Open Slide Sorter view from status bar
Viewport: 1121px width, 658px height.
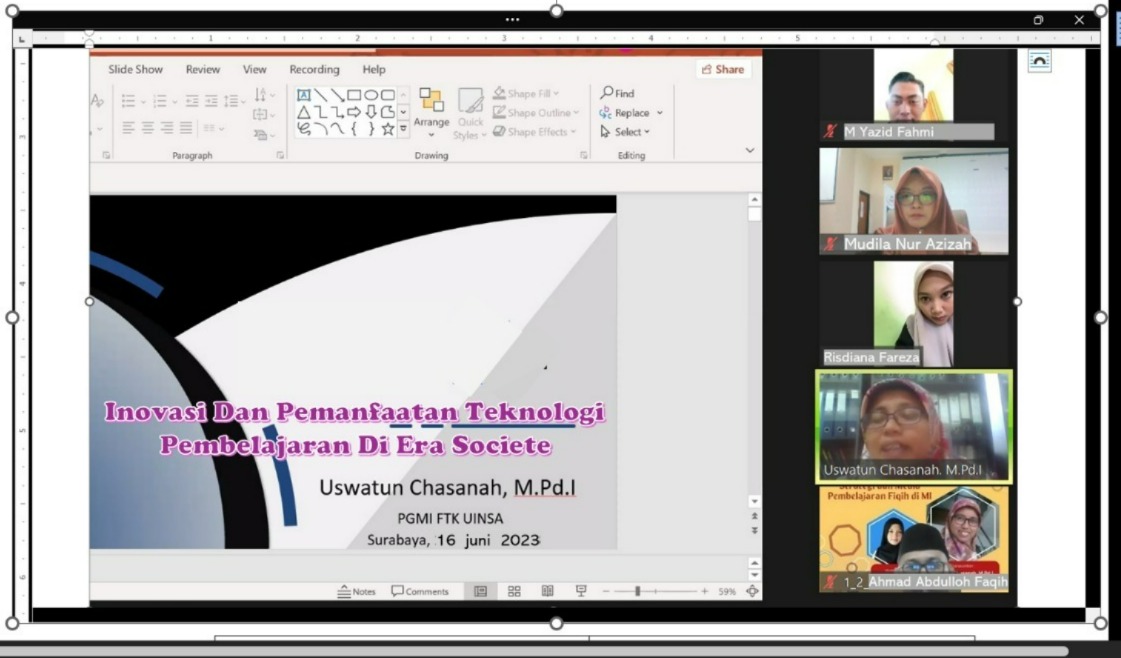514,592
